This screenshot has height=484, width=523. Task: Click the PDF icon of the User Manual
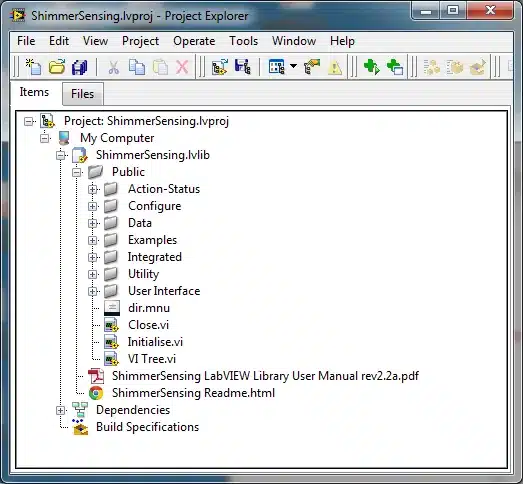(x=96, y=376)
